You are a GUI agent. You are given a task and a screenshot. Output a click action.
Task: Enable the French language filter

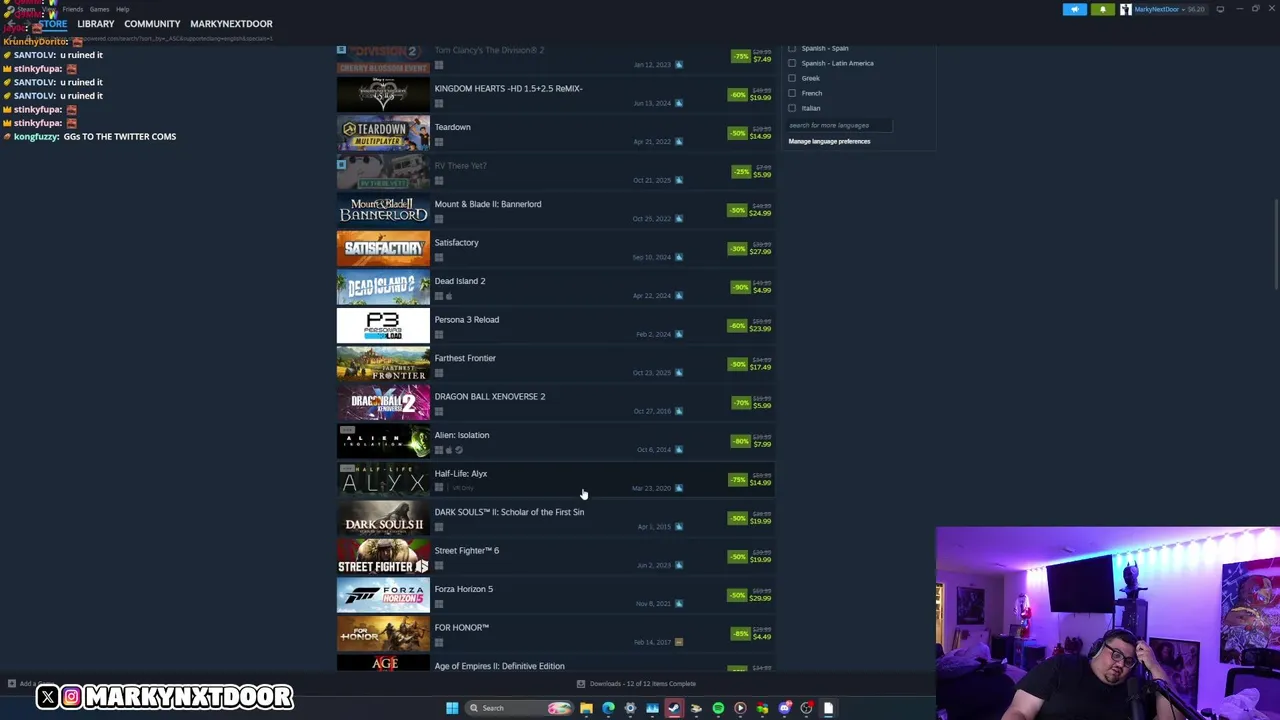(x=792, y=93)
